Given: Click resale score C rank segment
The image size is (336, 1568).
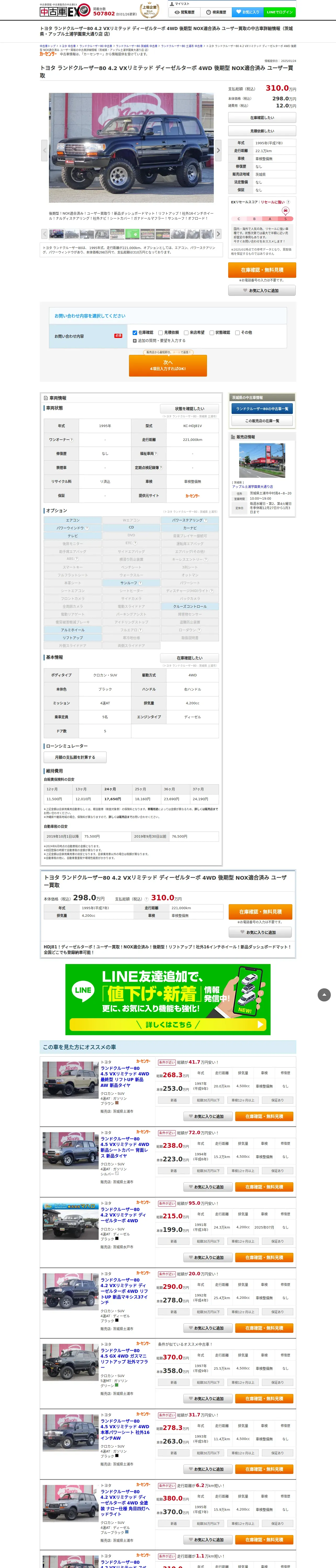Looking at the screenshot, I should coord(239,218).
